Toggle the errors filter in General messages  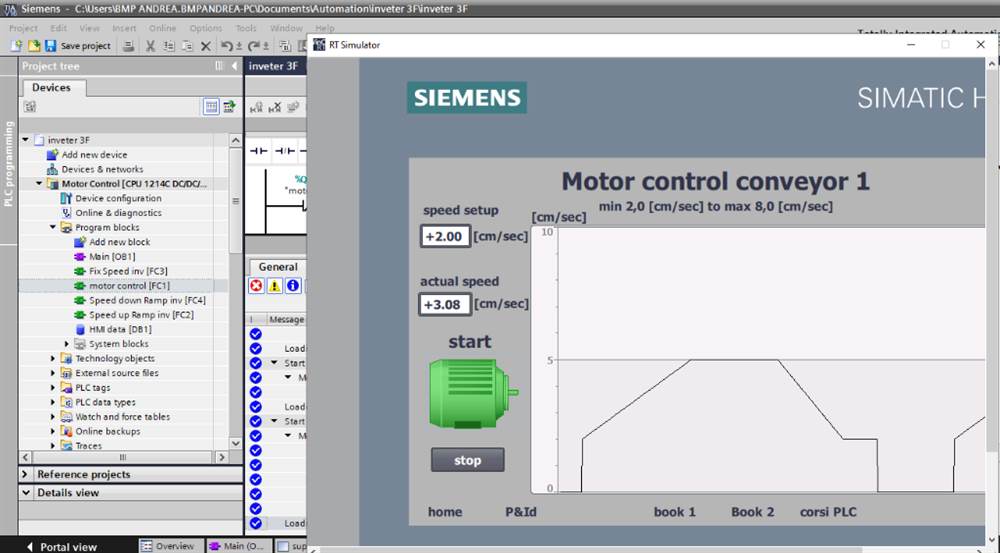tap(256, 286)
